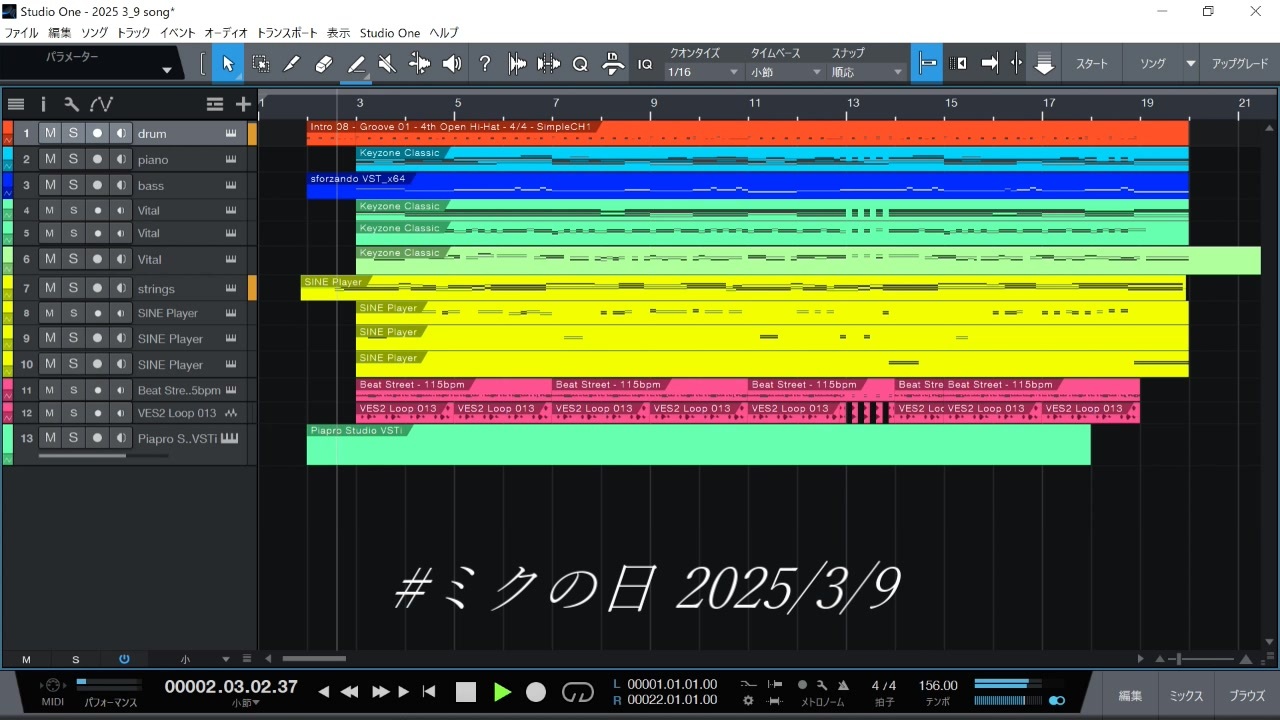
Task: Solo the bass track
Action: click(73, 185)
